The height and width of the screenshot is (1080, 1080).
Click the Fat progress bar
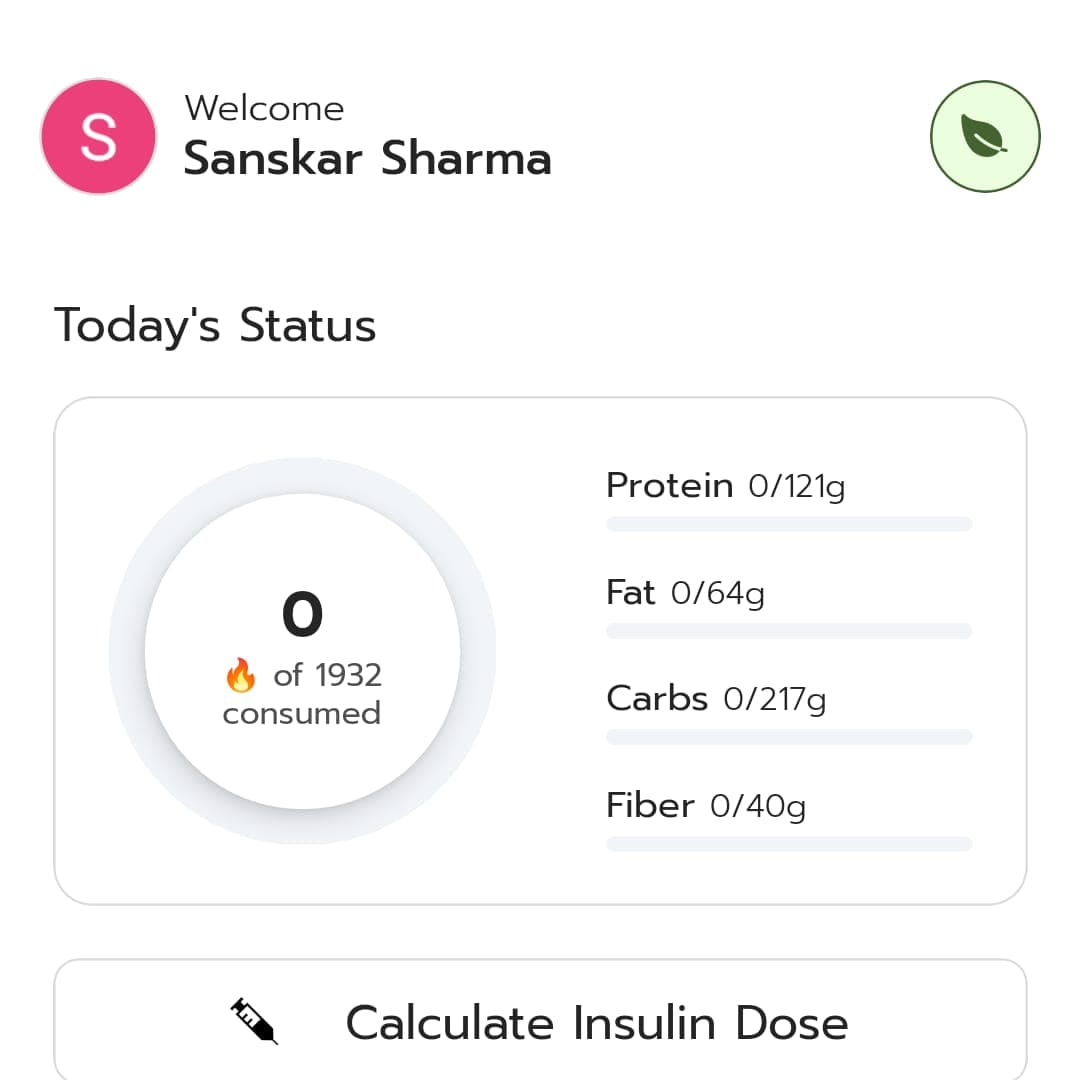789,631
